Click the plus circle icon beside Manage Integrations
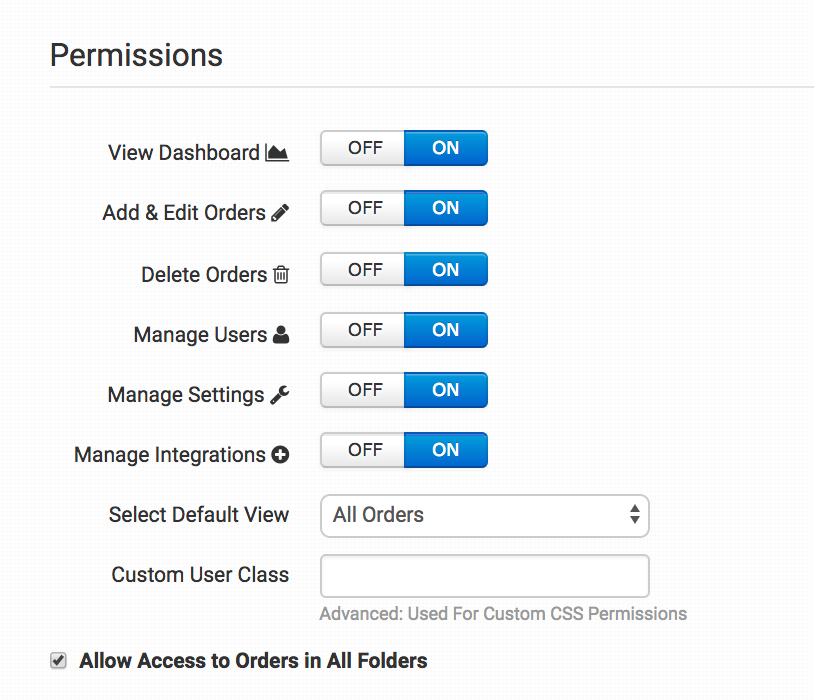This screenshot has width=814, height=700. (x=281, y=455)
